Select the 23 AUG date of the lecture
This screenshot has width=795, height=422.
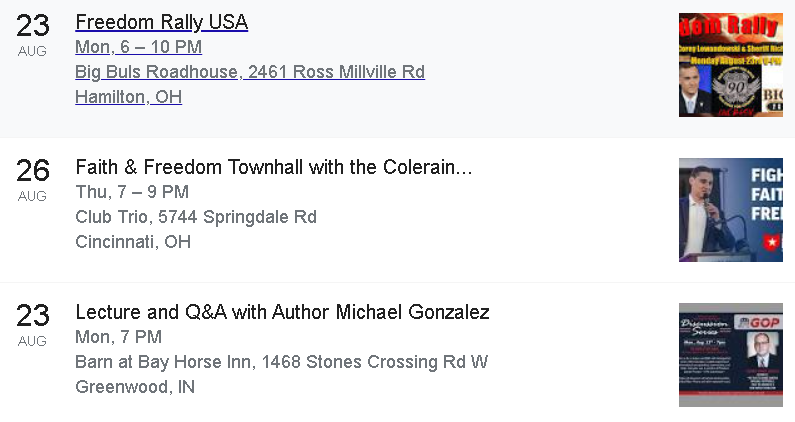point(32,325)
